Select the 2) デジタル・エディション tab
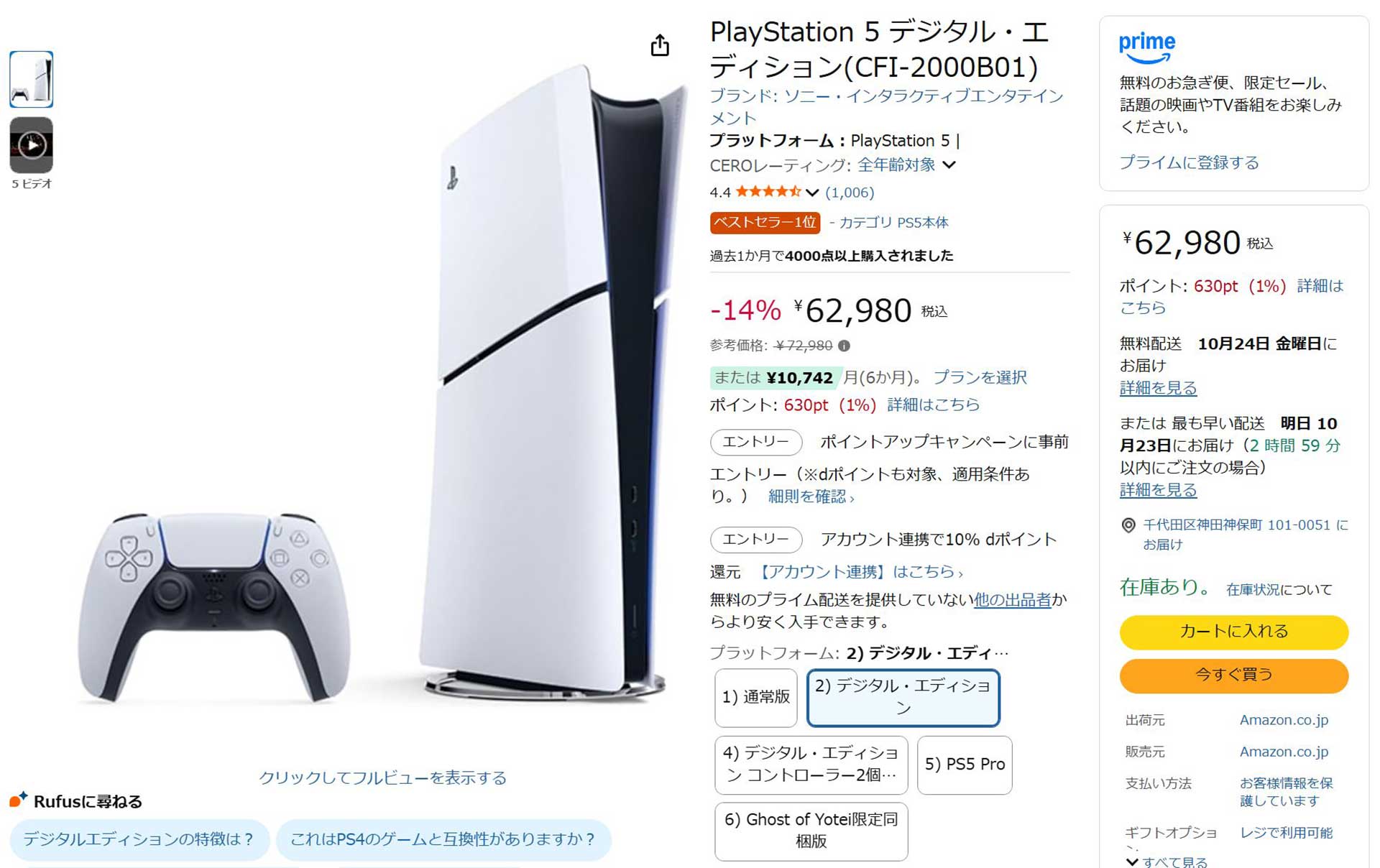 click(x=903, y=698)
